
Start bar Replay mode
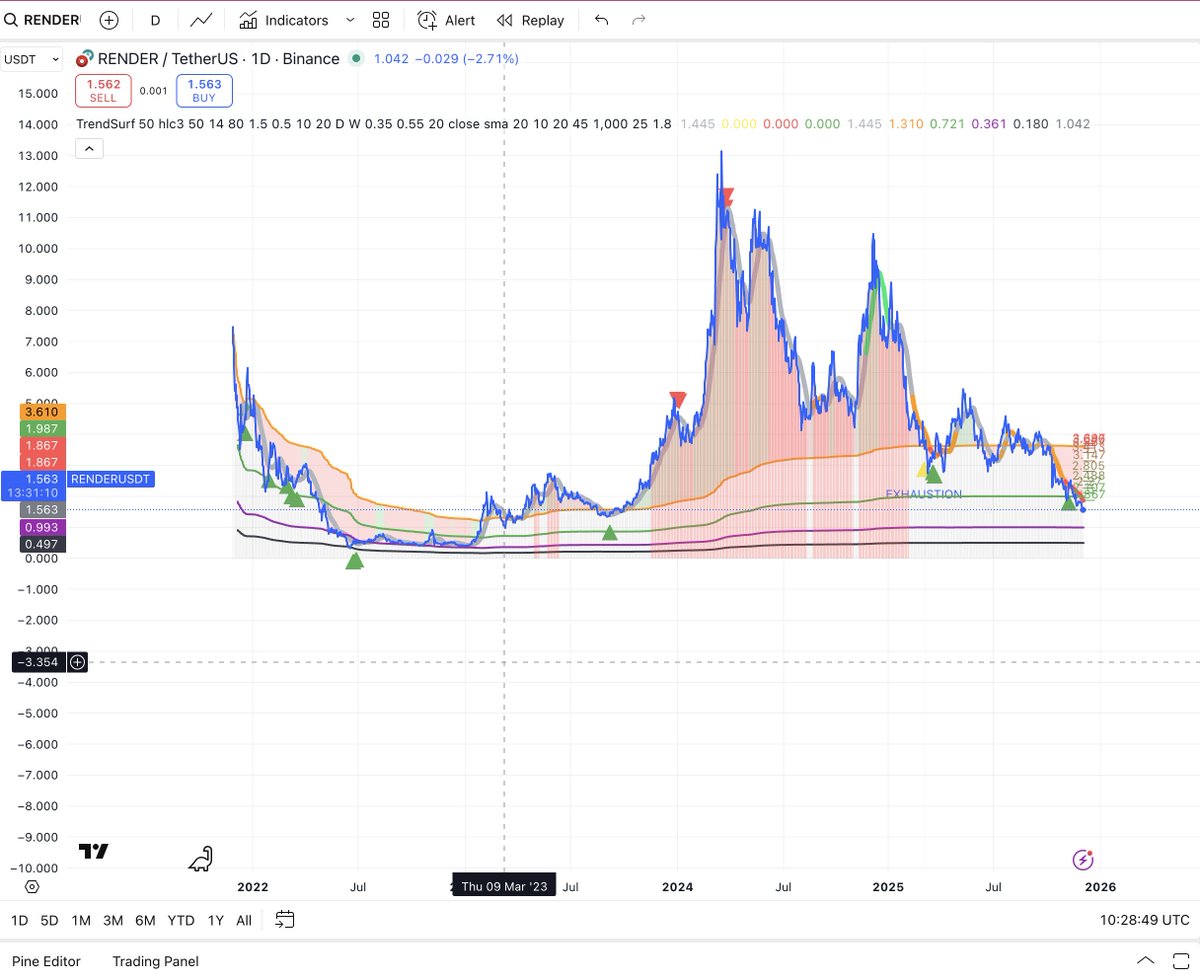[x=531, y=20]
